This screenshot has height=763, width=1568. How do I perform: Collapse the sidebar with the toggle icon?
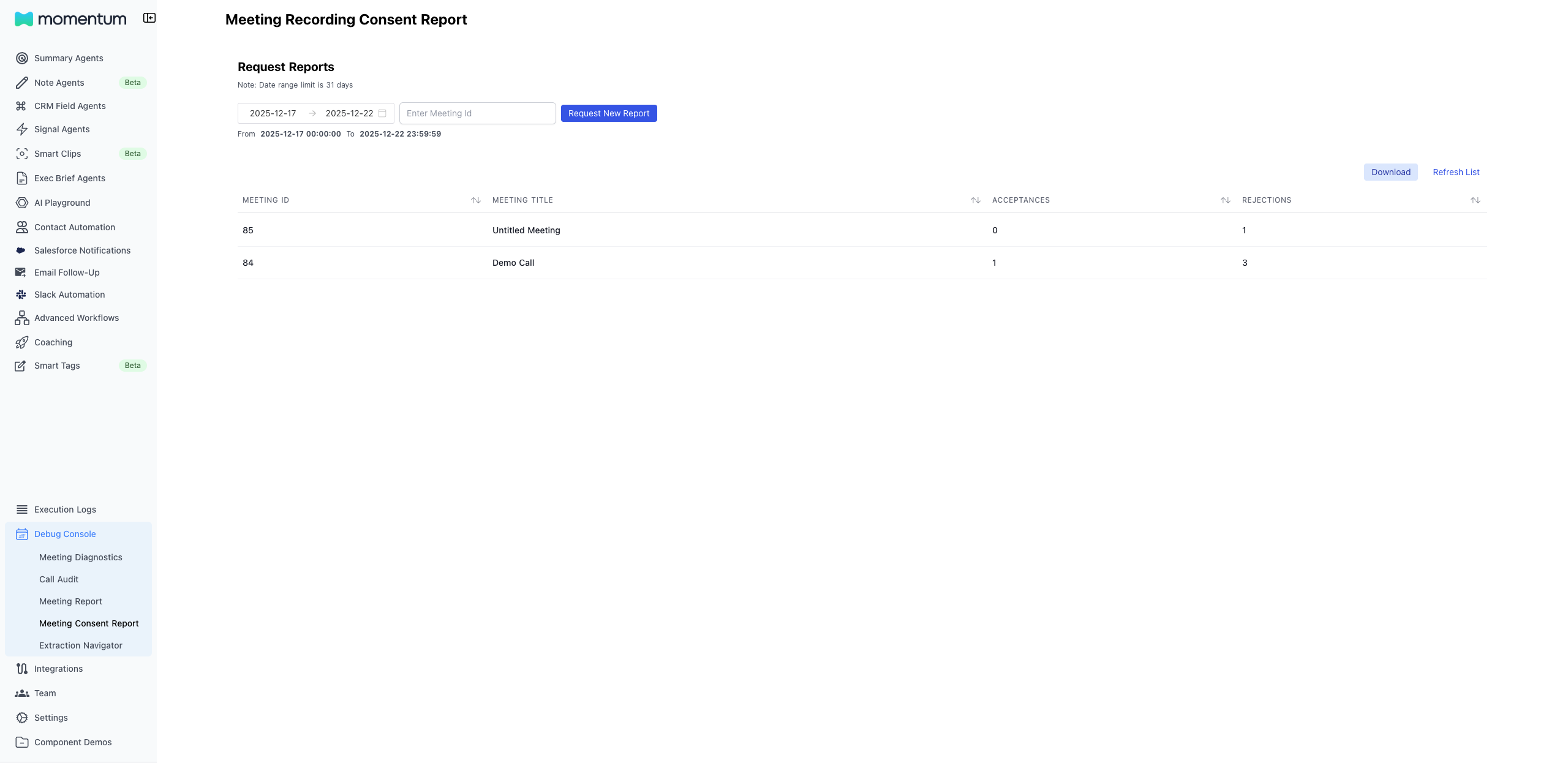click(149, 18)
